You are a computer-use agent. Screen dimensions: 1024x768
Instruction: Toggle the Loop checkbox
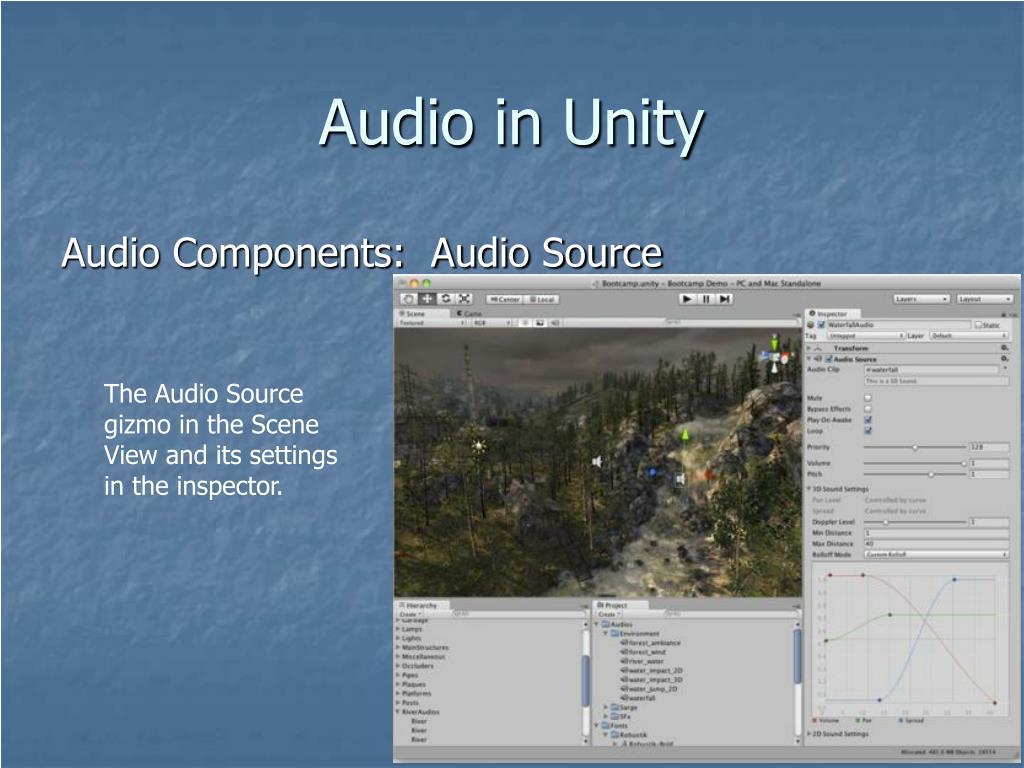[x=868, y=431]
